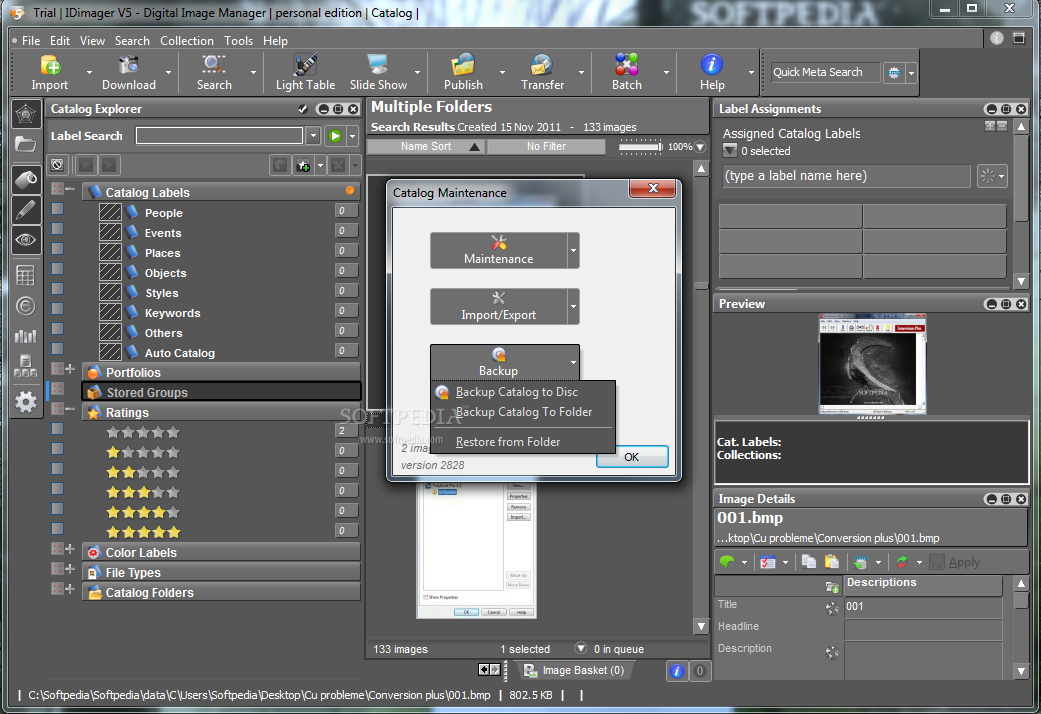
Task: Click the No Filter button
Action: click(x=546, y=146)
